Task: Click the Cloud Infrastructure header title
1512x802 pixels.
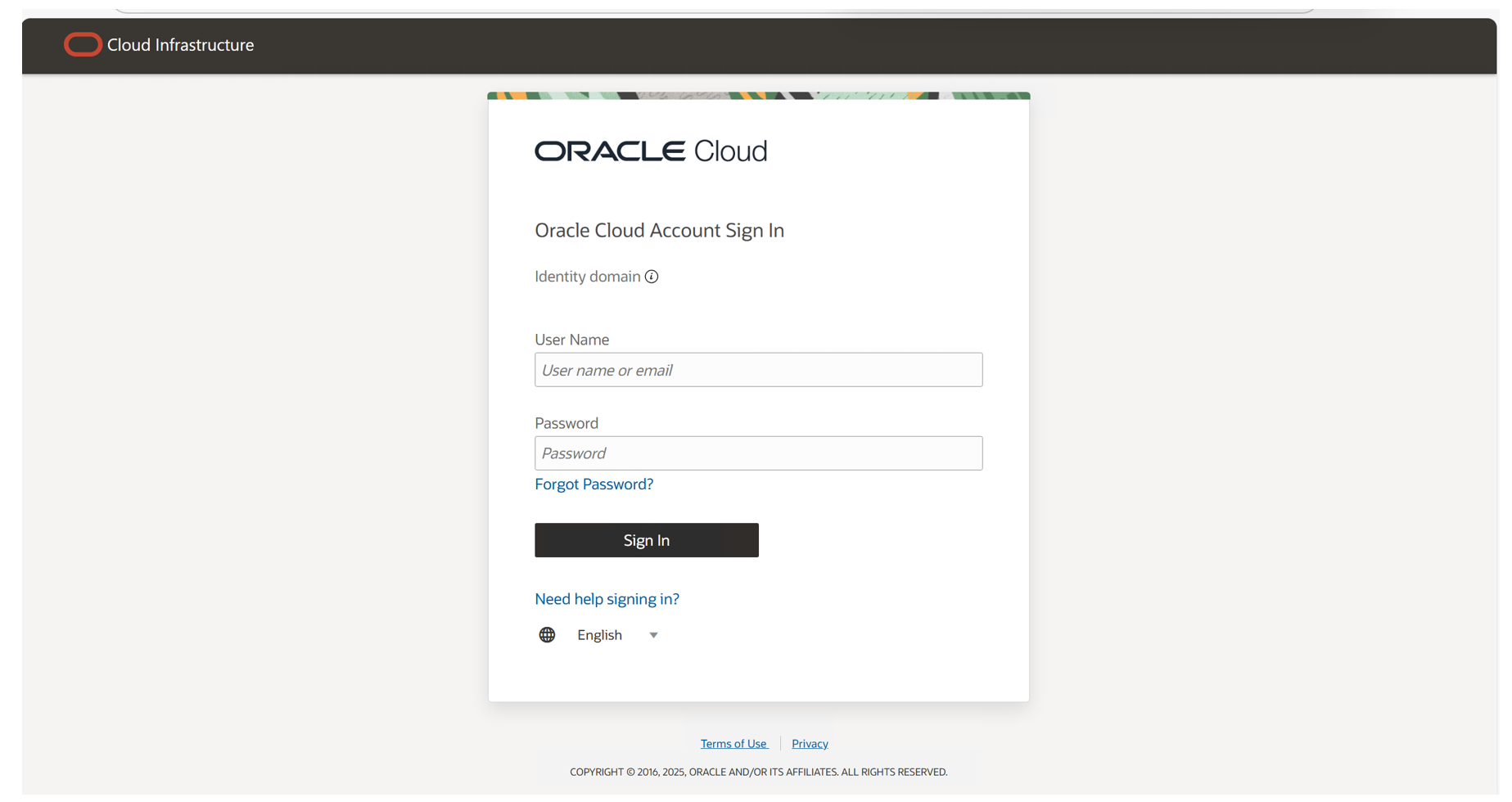Action: (x=180, y=45)
